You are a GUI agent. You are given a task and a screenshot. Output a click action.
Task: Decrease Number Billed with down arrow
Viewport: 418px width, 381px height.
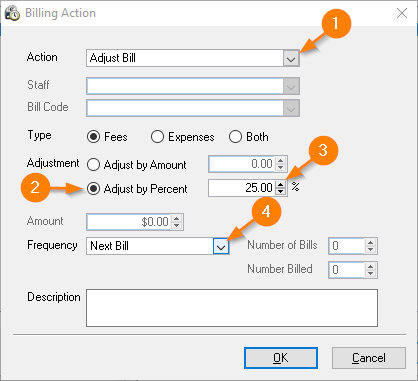pyautogui.click(x=370, y=273)
